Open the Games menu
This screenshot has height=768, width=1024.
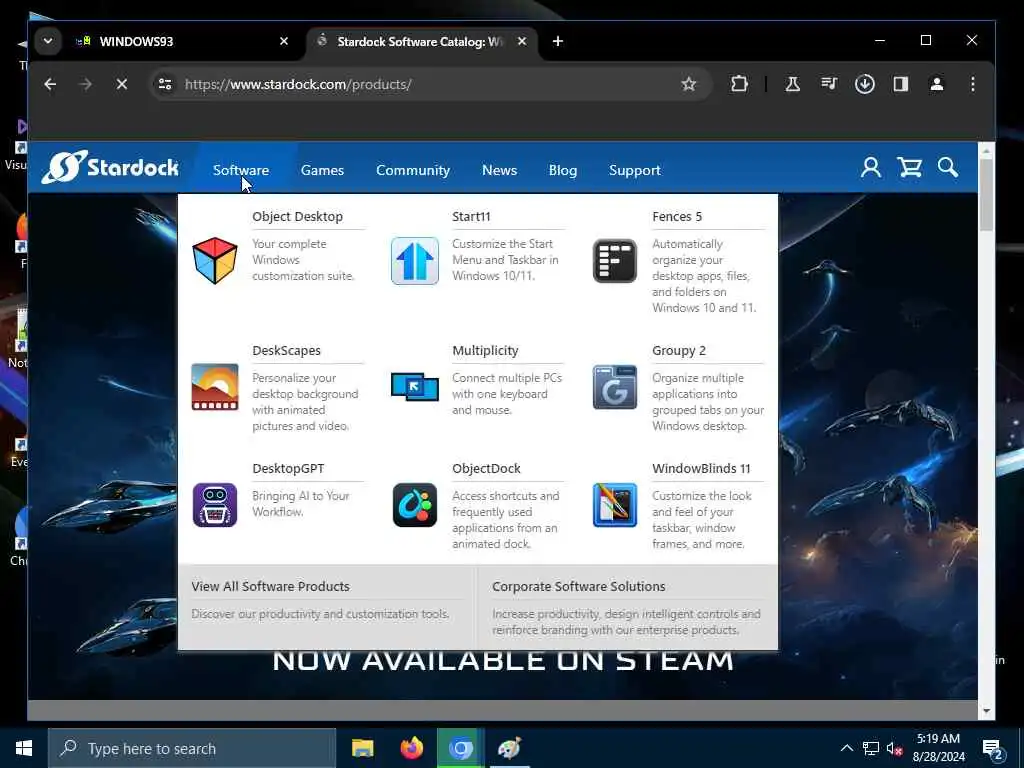pos(322,170)
